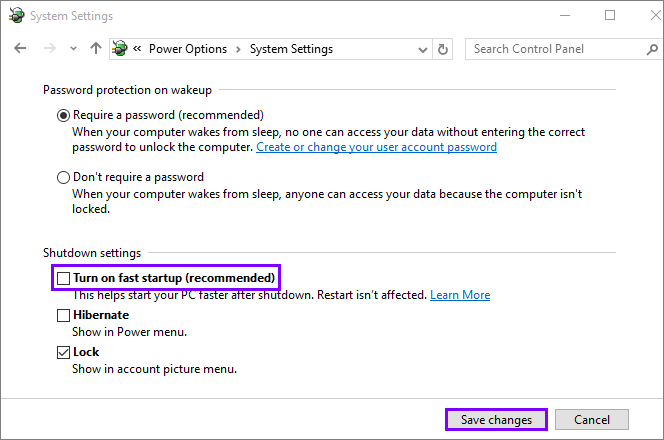Select Don't require a password option
This screenshot has width=664, height=440.
tap(65, 177)
